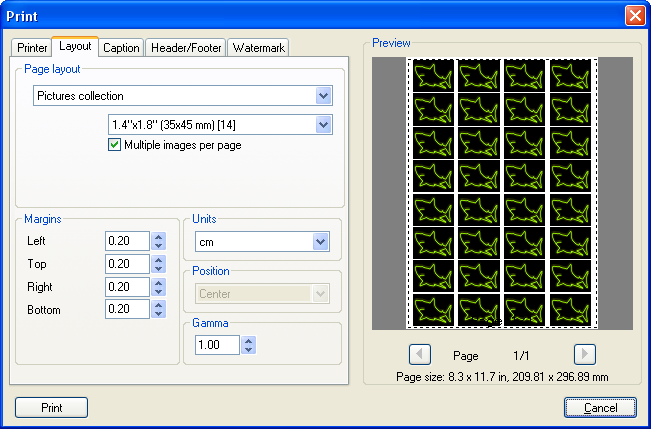Click top-left shark thumbnail in preview

point(431,74)
